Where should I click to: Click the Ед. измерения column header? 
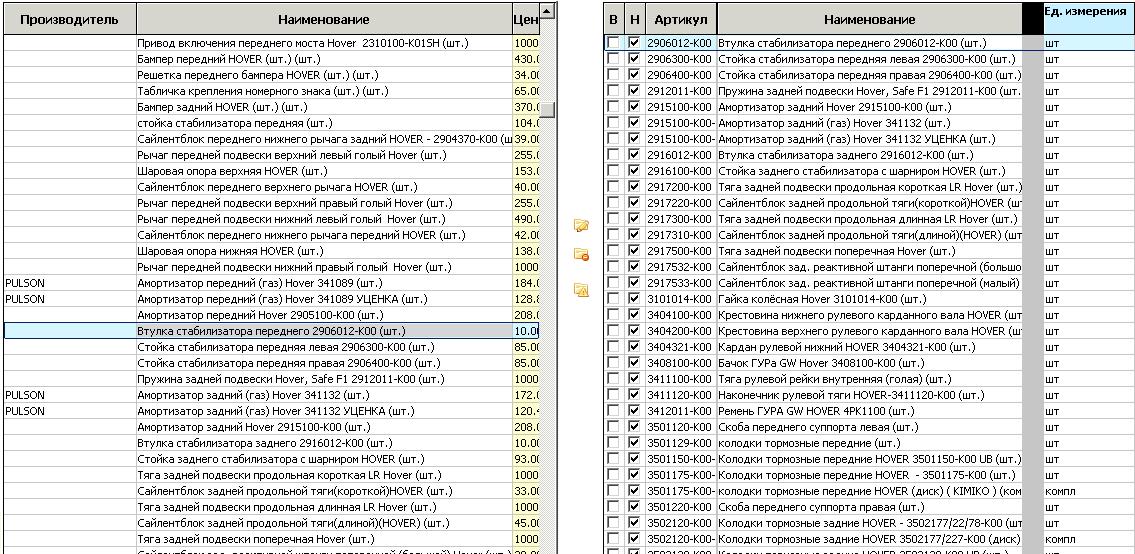click(1089, 20)
